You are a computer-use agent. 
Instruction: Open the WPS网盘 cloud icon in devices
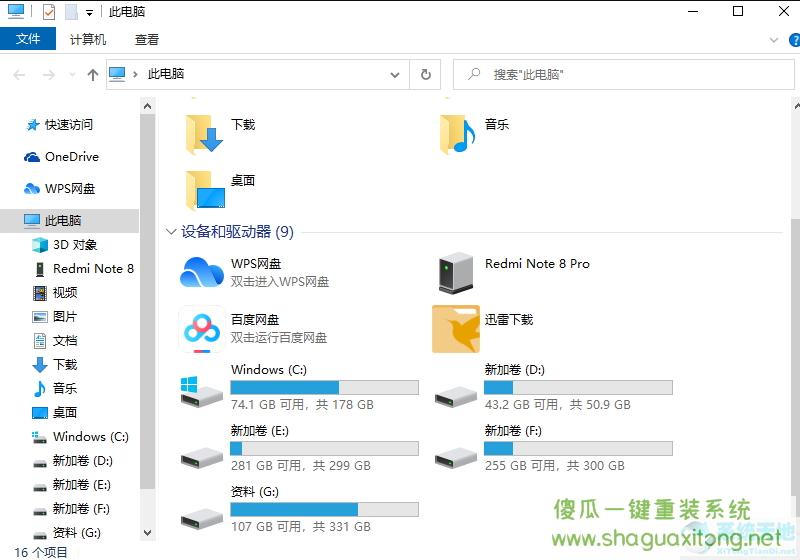click(x=202, y=272)
